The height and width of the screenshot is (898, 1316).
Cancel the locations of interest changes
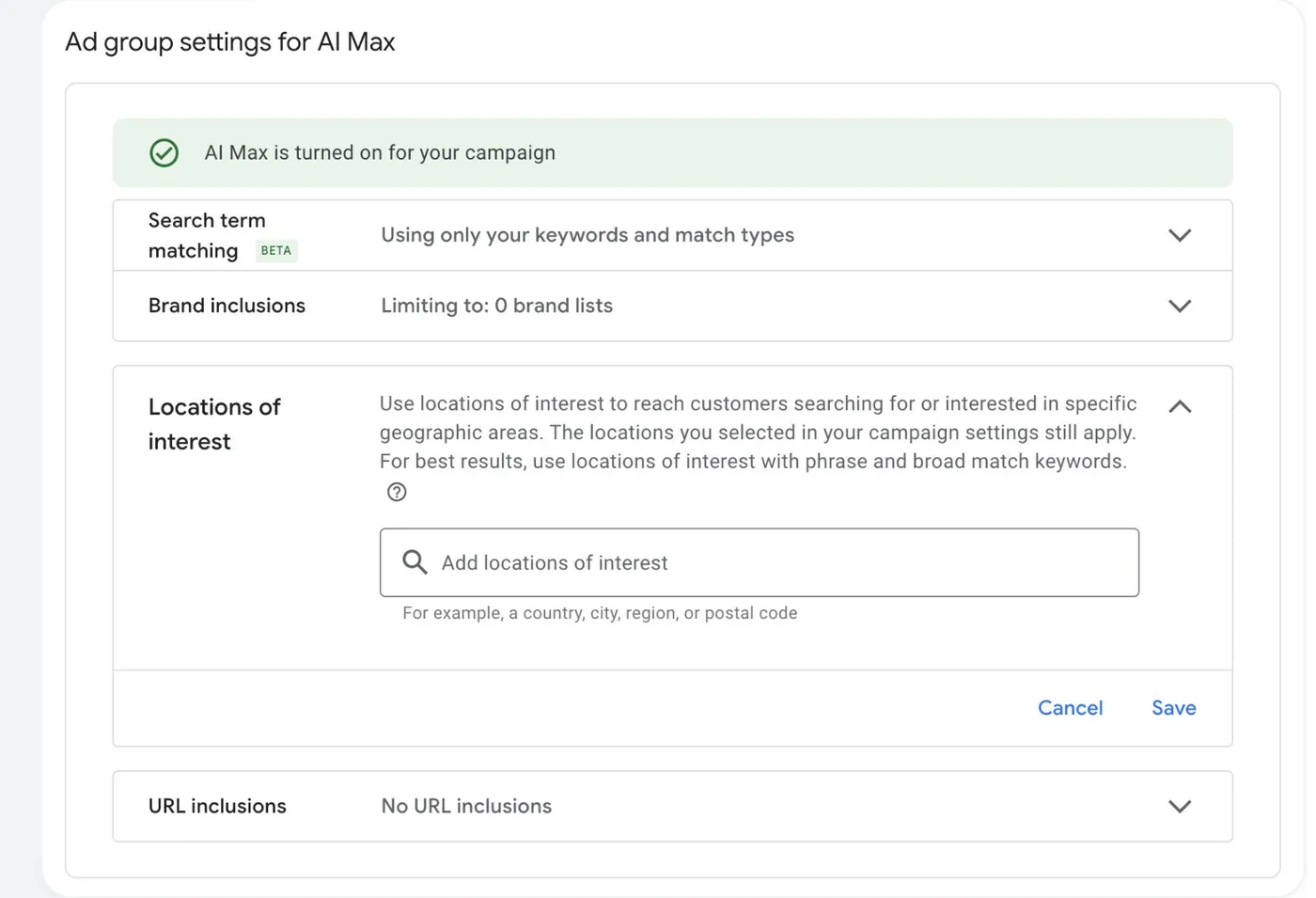(1070, 708)
